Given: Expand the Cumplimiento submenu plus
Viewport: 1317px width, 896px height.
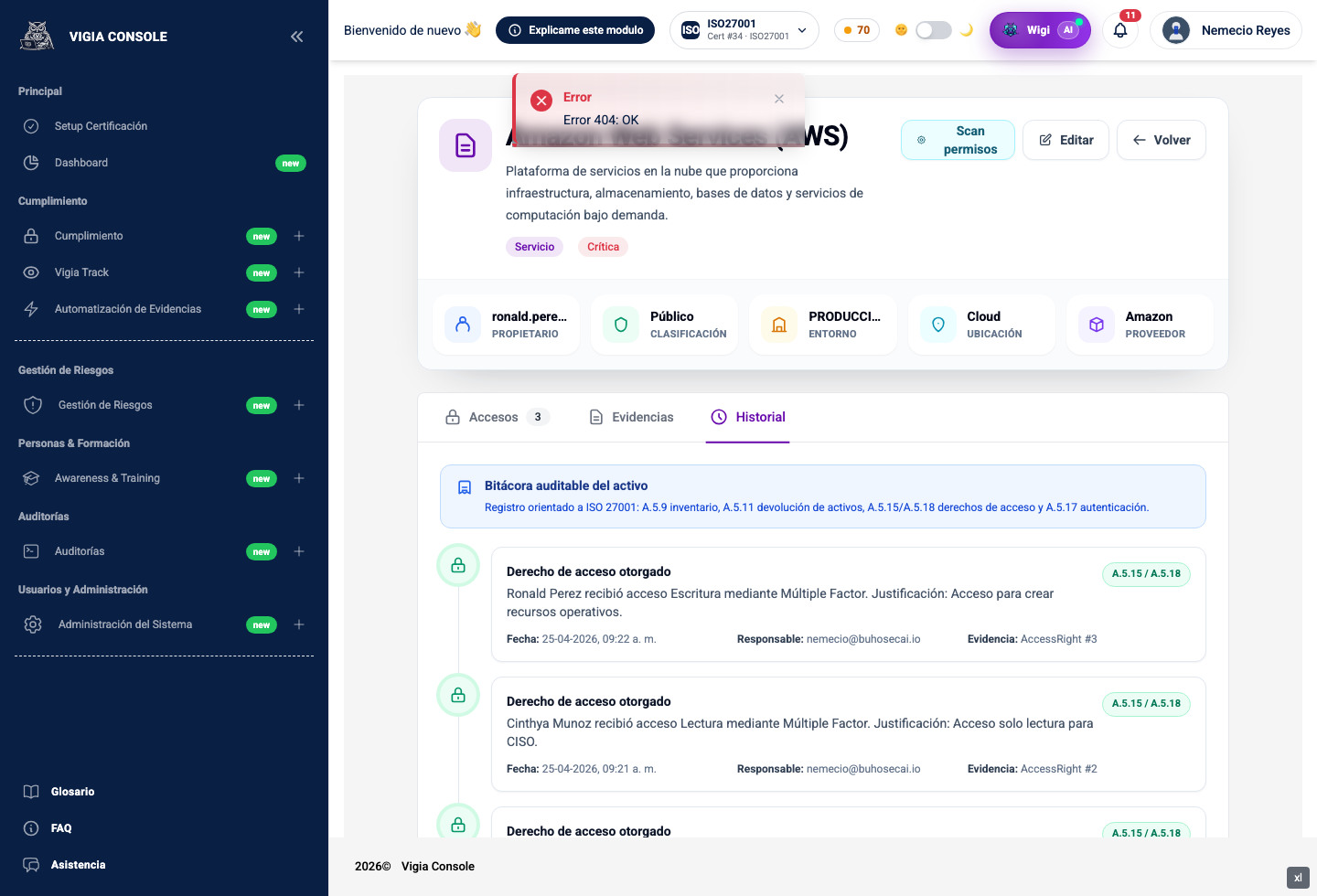Looking at the screenshot, I should [299, 236].
